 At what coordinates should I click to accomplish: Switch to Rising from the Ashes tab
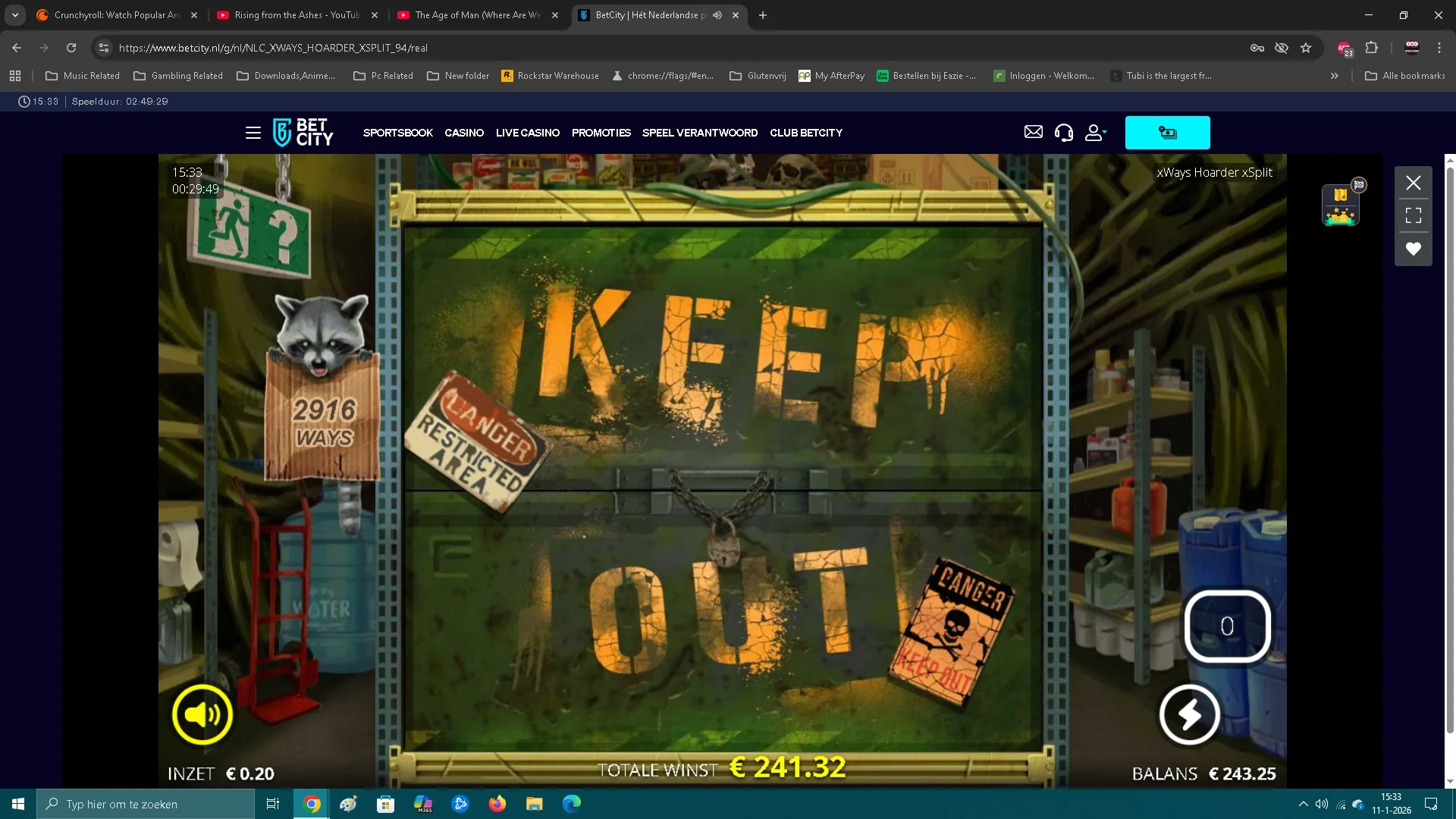point(297,15)
